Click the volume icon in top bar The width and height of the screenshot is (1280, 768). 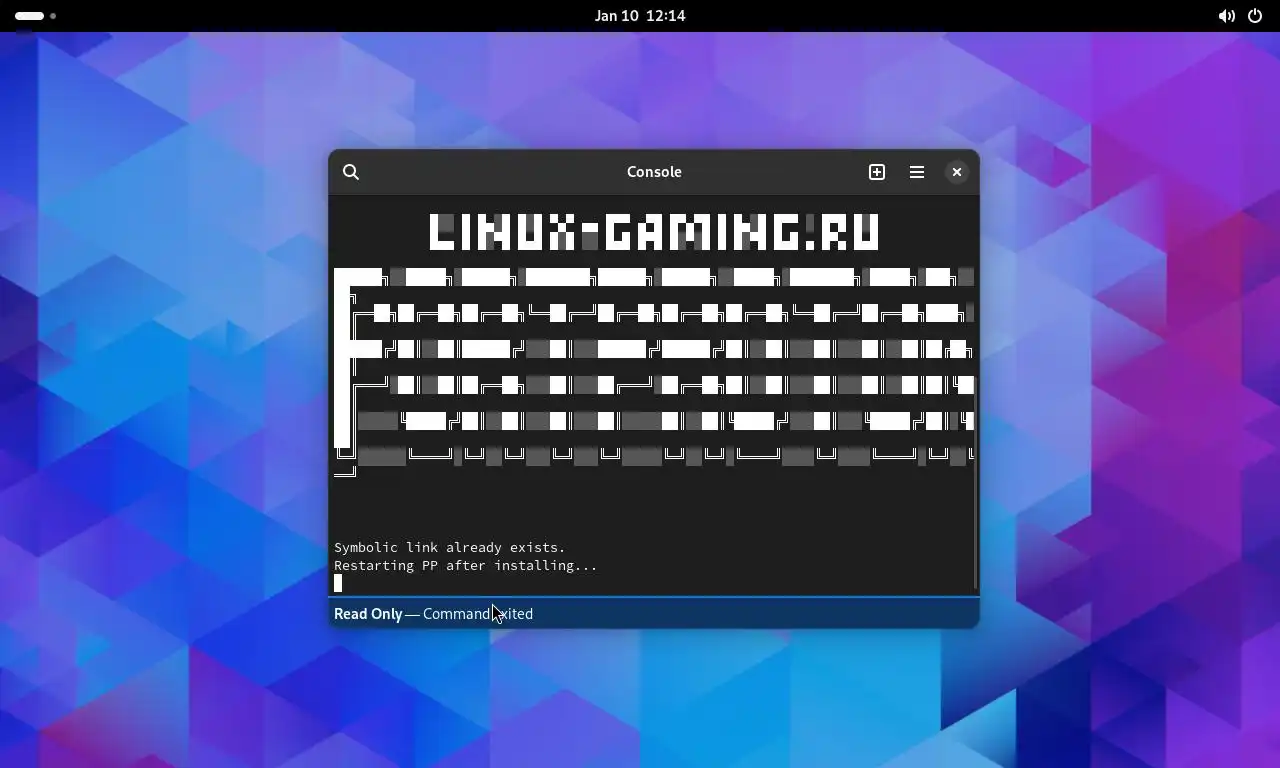click(1226, 16)
